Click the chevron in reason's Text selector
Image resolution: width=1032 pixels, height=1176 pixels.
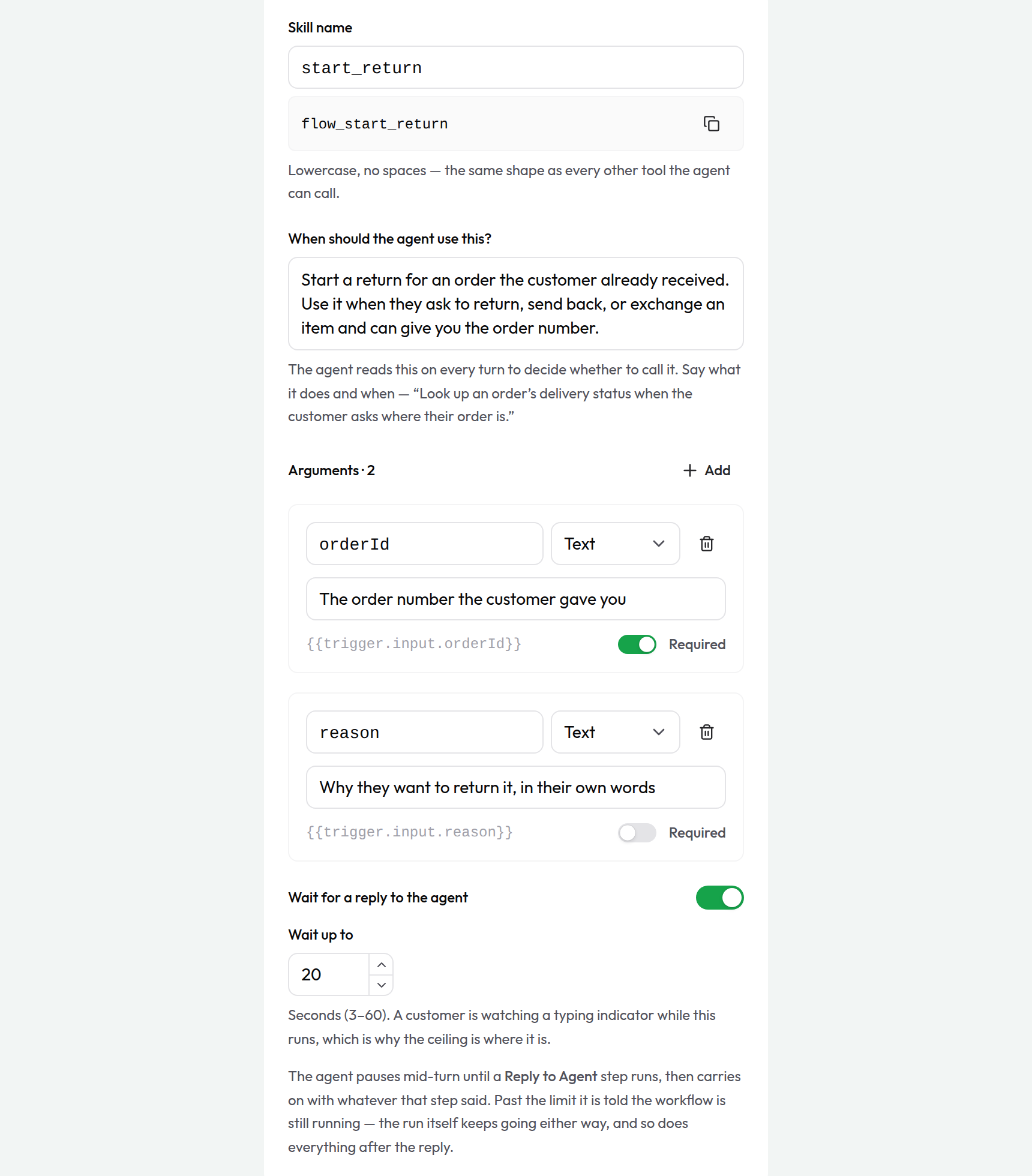coord(659,732)
